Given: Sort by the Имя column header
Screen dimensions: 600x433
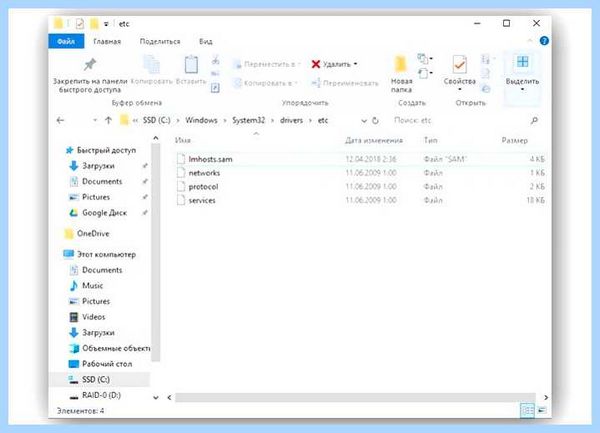Looking at the screenshot, I should 183,140.
